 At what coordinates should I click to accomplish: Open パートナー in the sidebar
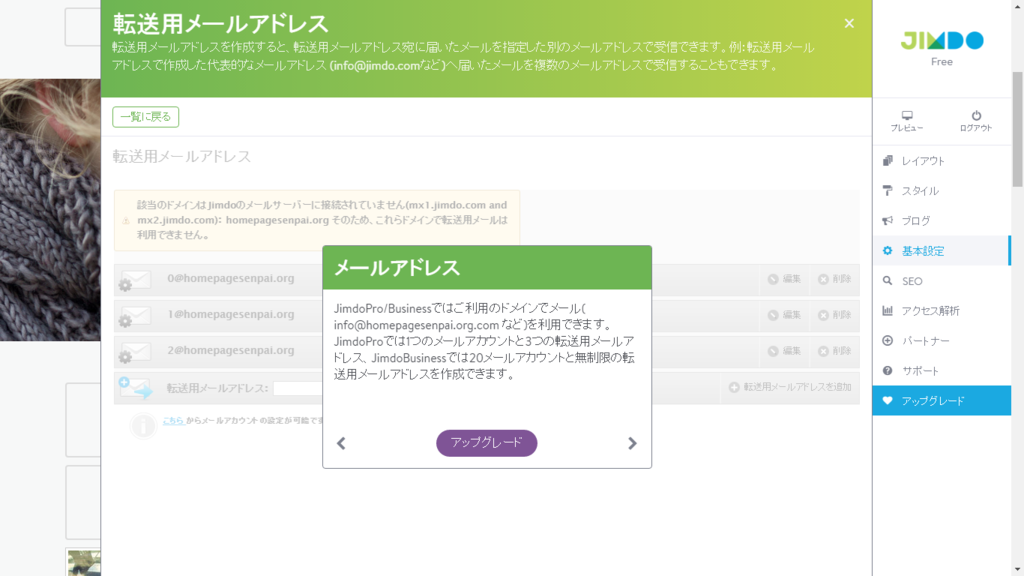[942, 341]
